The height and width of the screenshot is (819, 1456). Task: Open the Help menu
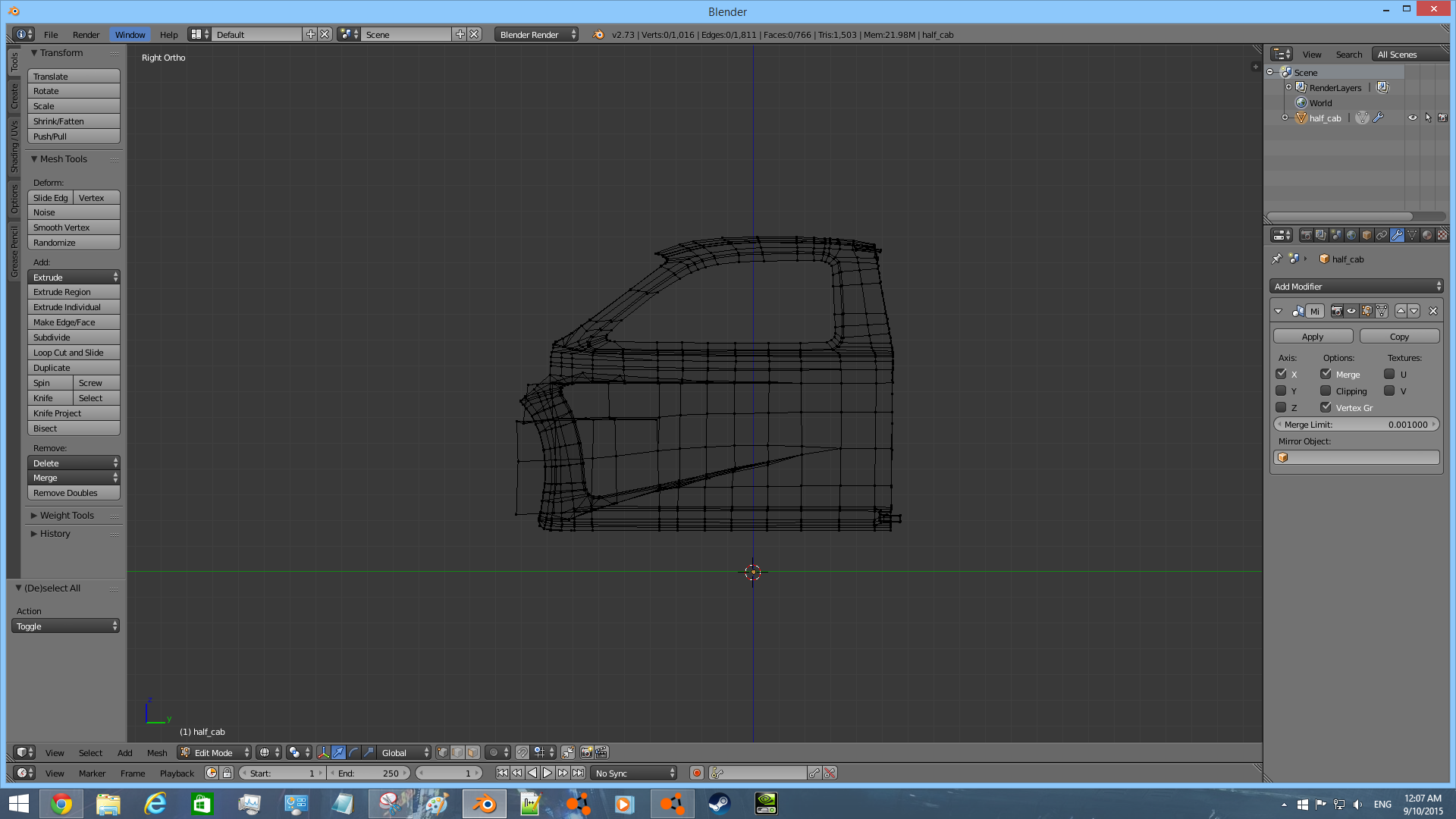pyautogui.click(x=168, y=34)
